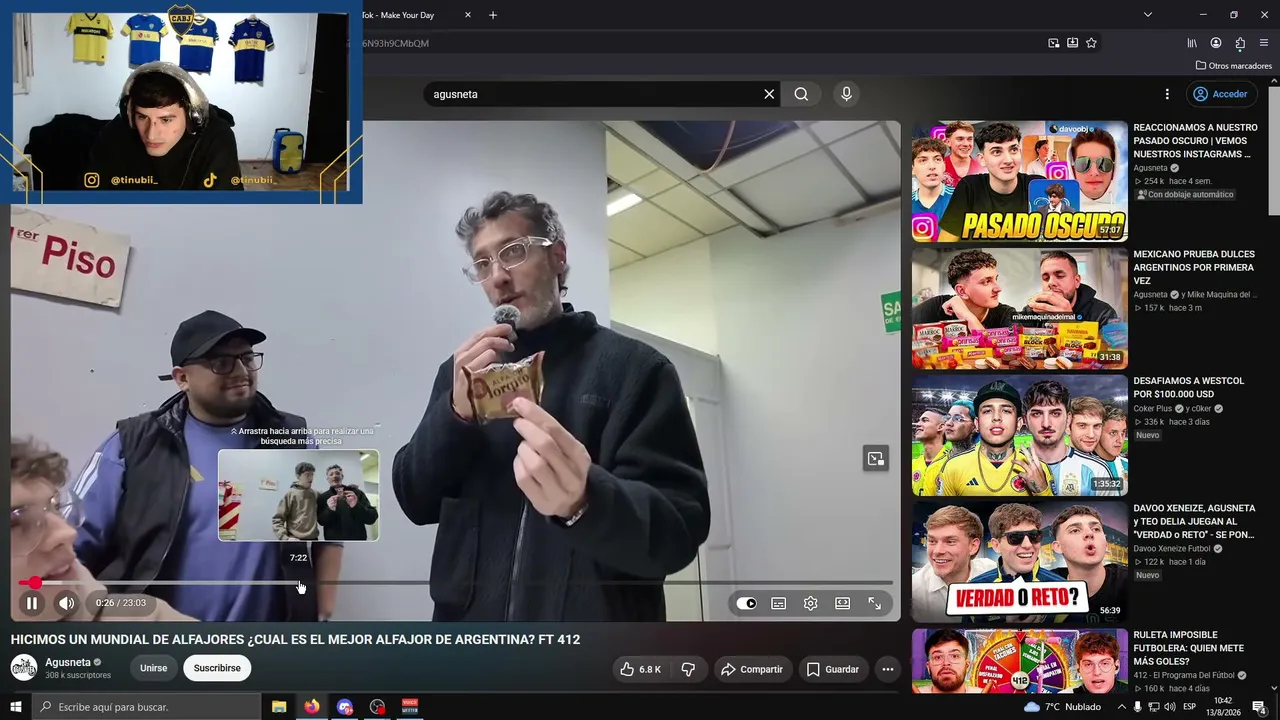Click the install/save page icon in address bar
The height and width of the screenshot is (720, 1280).
(x=1072, y=43)
